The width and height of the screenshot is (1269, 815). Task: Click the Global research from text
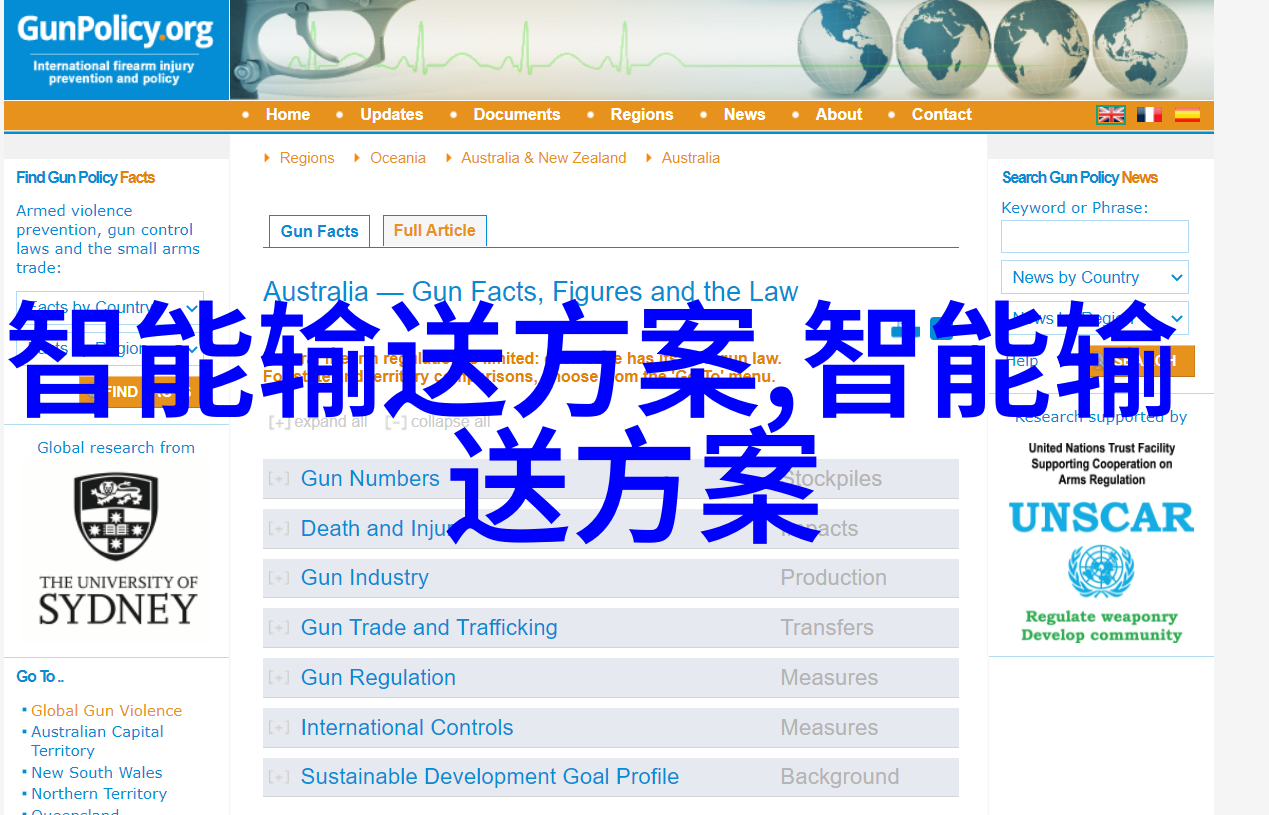pyautogui.click(x=116, y=448)
